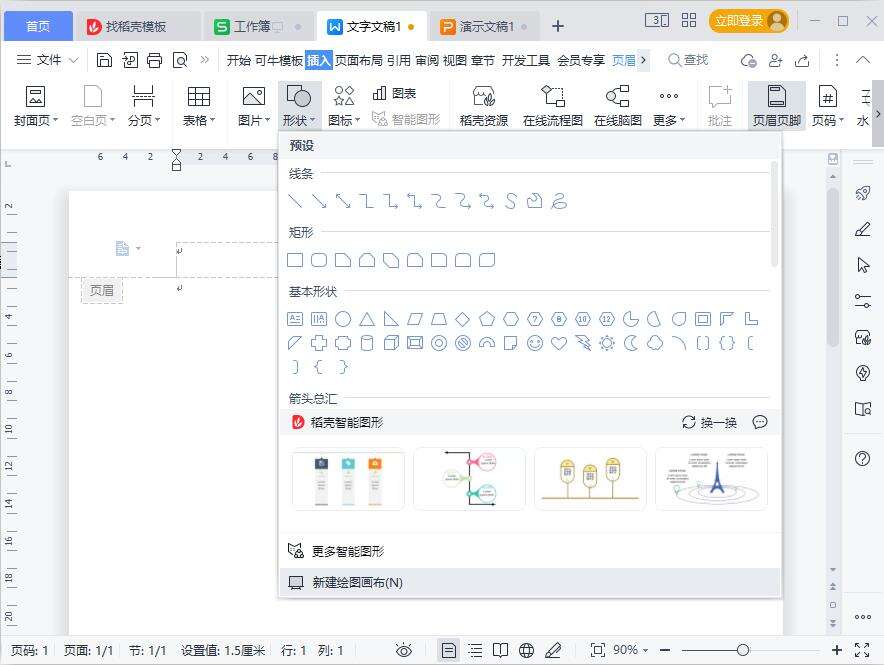Click the online mind map icon
884x665 pixels.
(617, 106)
